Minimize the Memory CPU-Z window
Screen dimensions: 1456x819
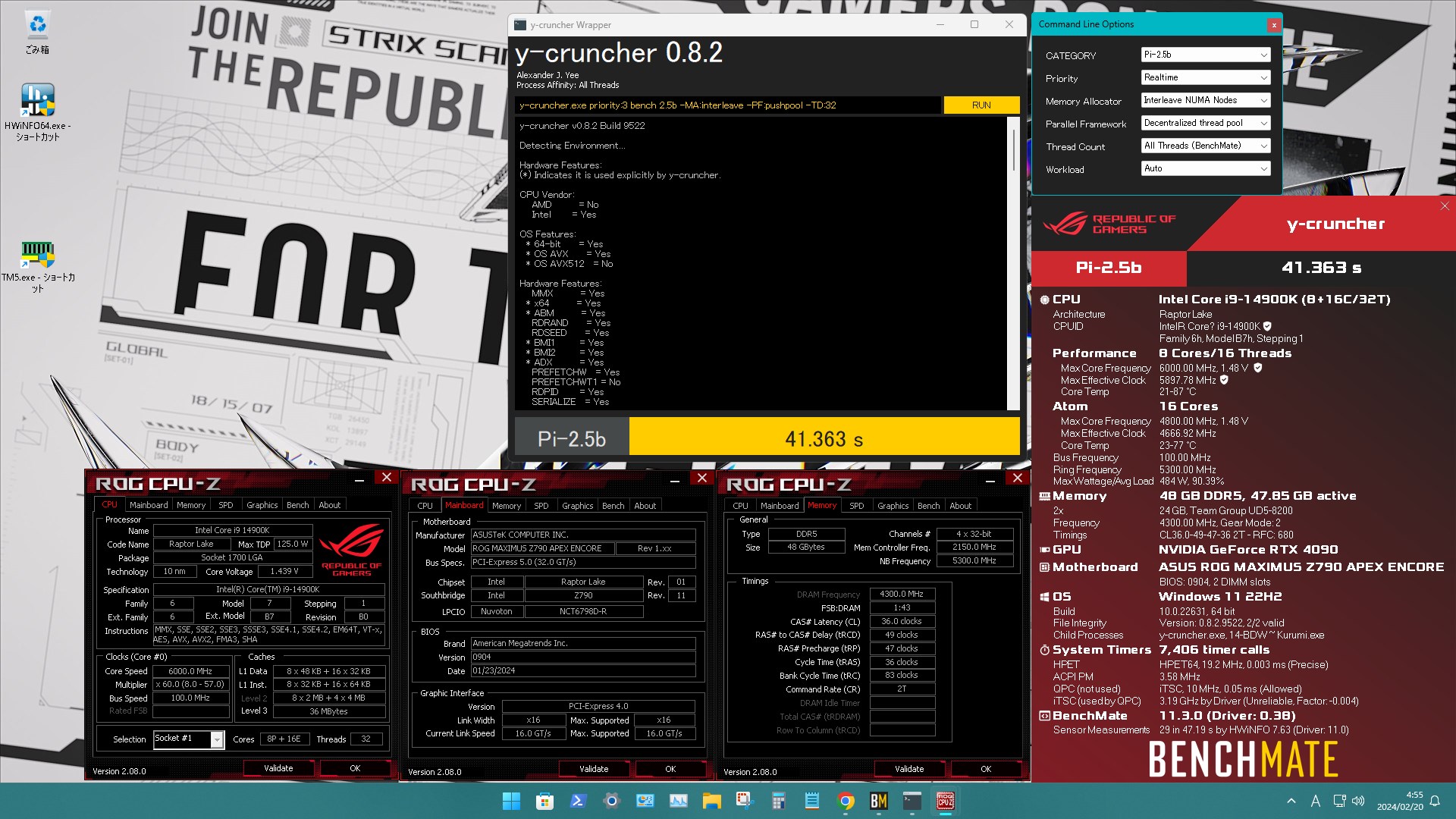(x=990, y=480)
